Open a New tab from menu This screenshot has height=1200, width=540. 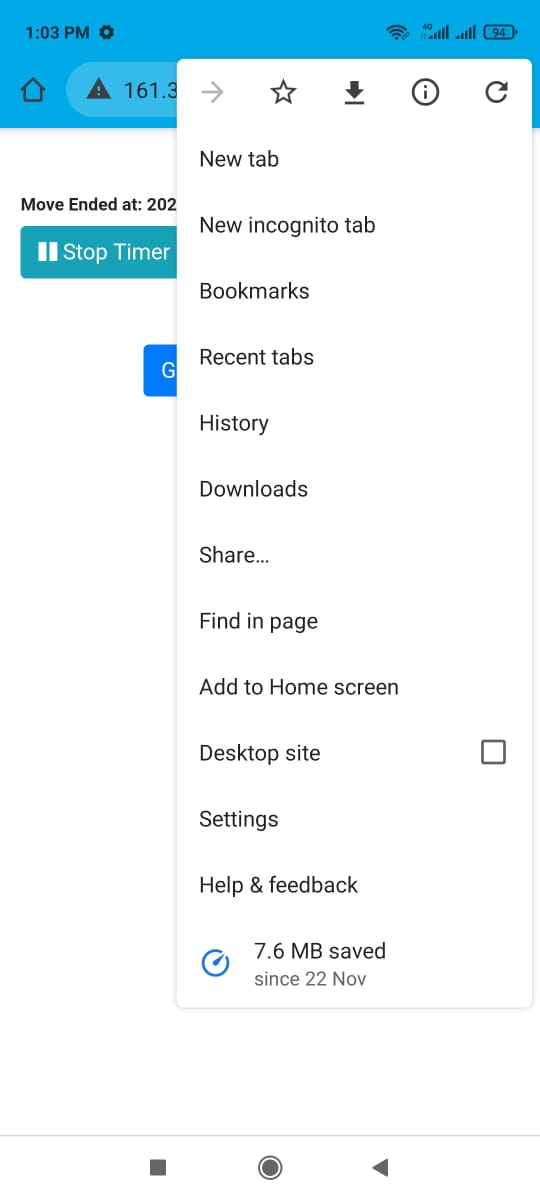click(354, 159)
